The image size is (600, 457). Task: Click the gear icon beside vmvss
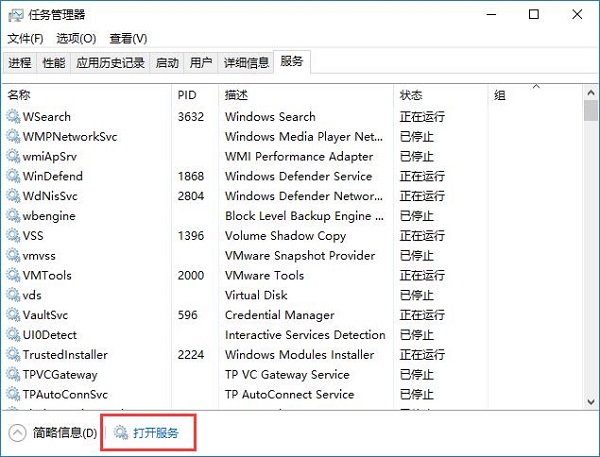tap(13, 255)
